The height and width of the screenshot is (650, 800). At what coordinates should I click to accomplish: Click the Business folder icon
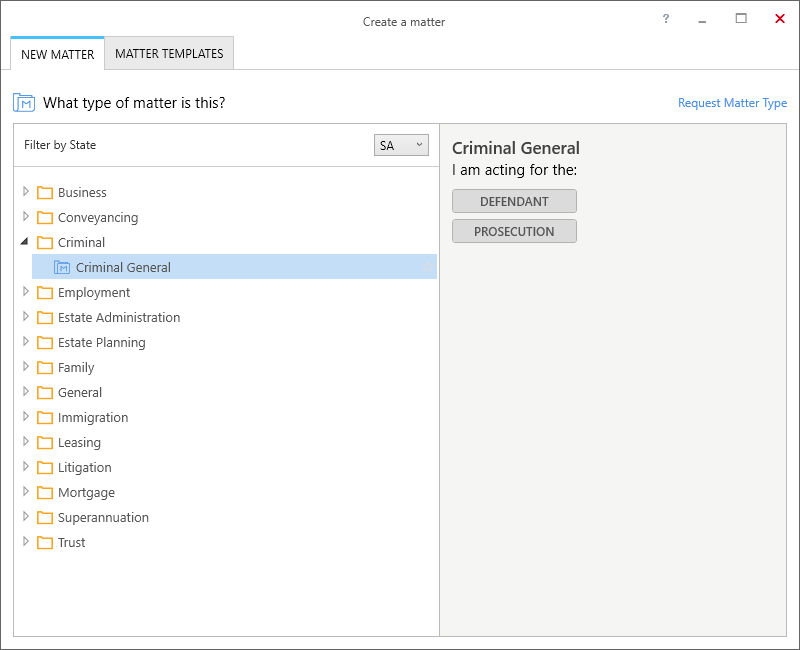[x=45, y=192]
